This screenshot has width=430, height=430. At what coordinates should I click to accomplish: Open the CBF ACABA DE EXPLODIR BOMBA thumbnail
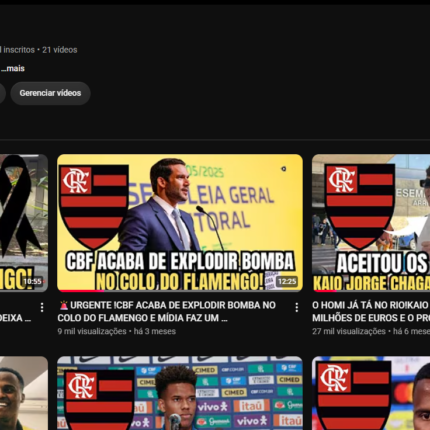point(180,223)
